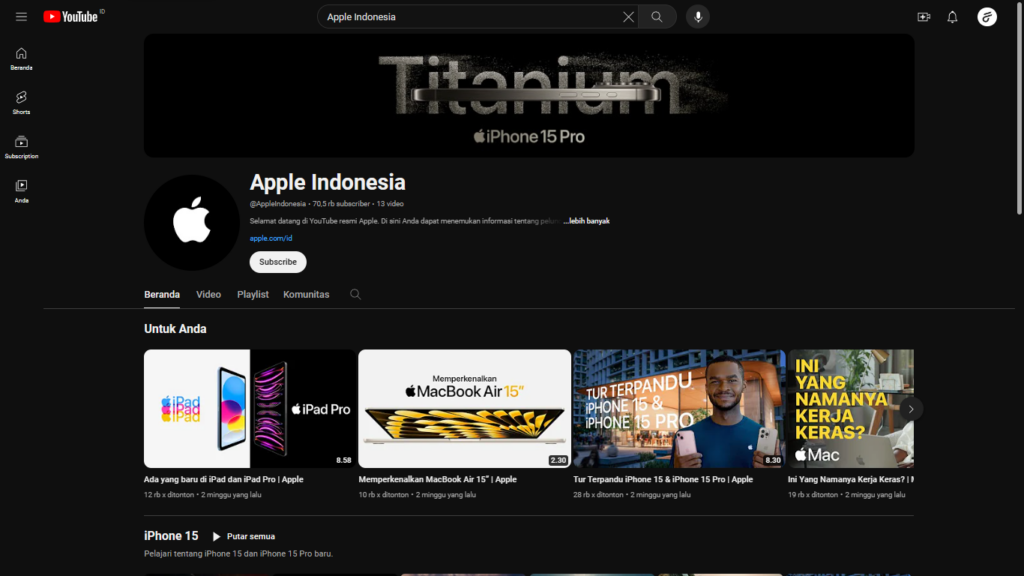
Task: Click the Apple Indonesia channel name
Action: tap(327, 183)
